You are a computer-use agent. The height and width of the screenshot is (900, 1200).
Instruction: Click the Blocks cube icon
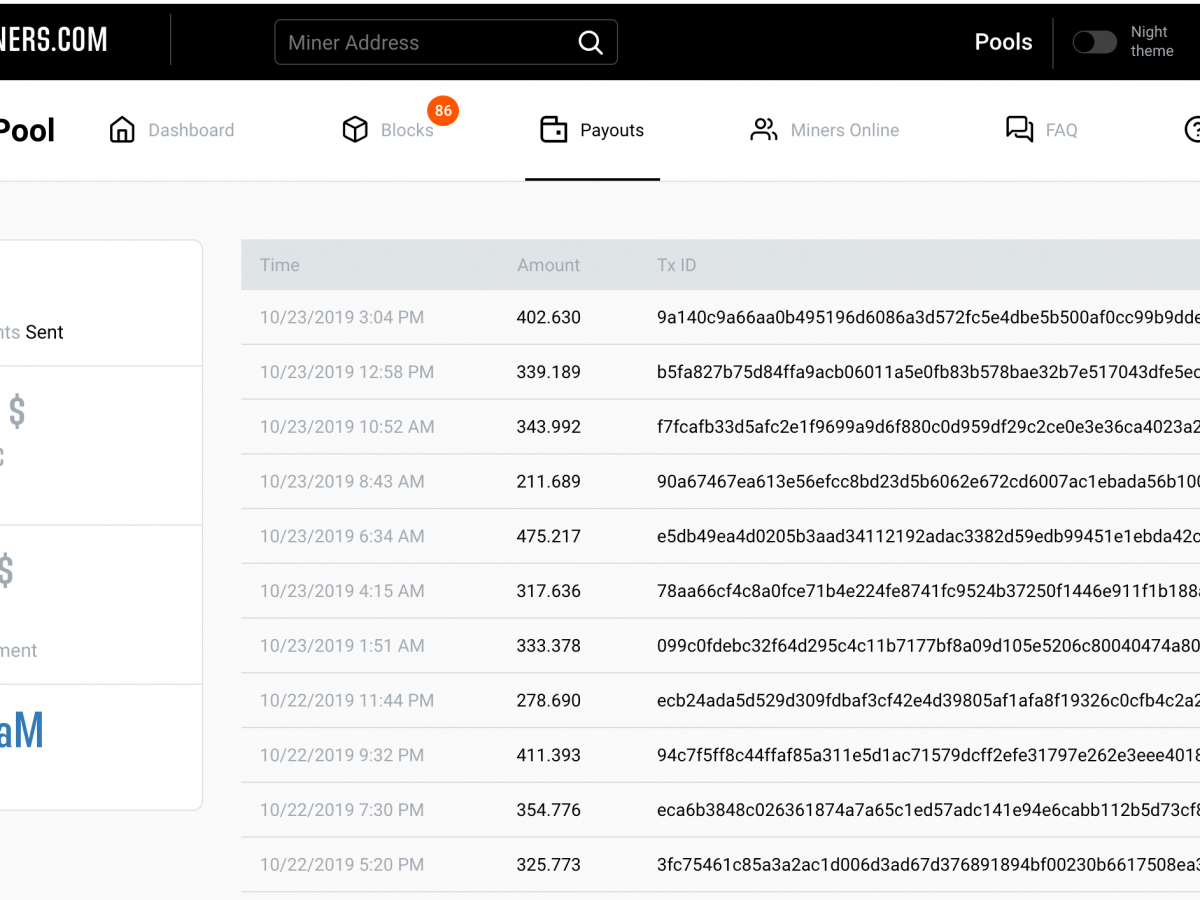click(355, 129)
